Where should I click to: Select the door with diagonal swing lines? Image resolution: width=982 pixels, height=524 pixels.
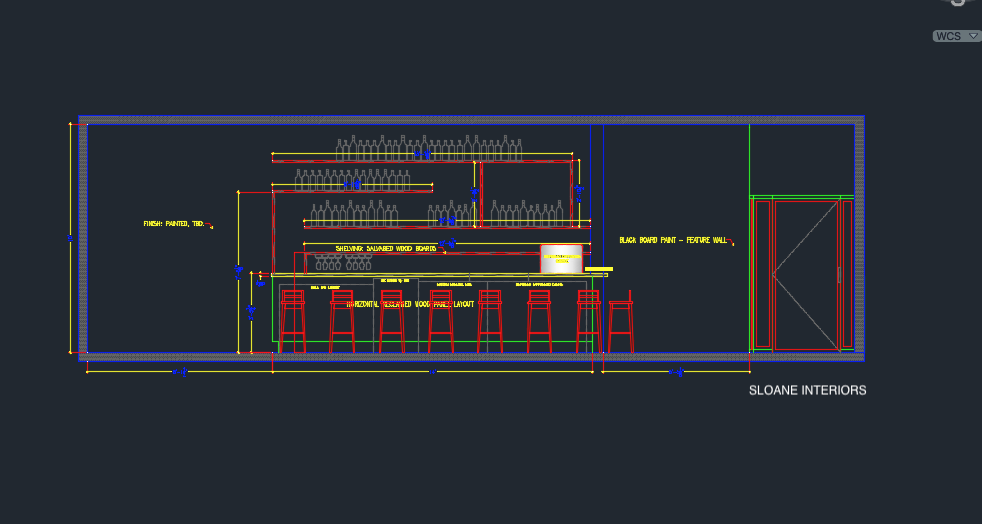805,273
